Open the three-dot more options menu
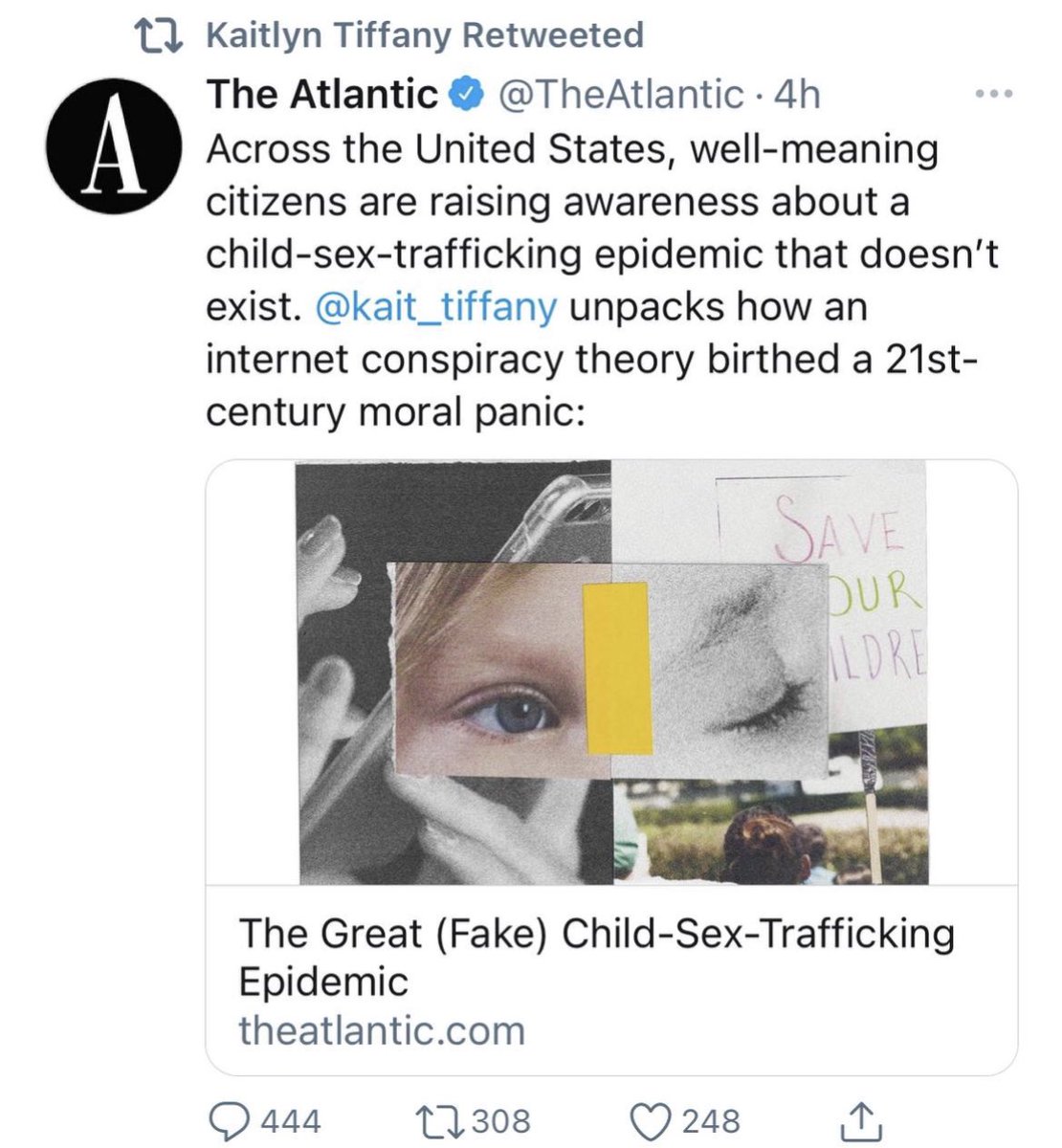1062x1148 pixels. (992, 95)
